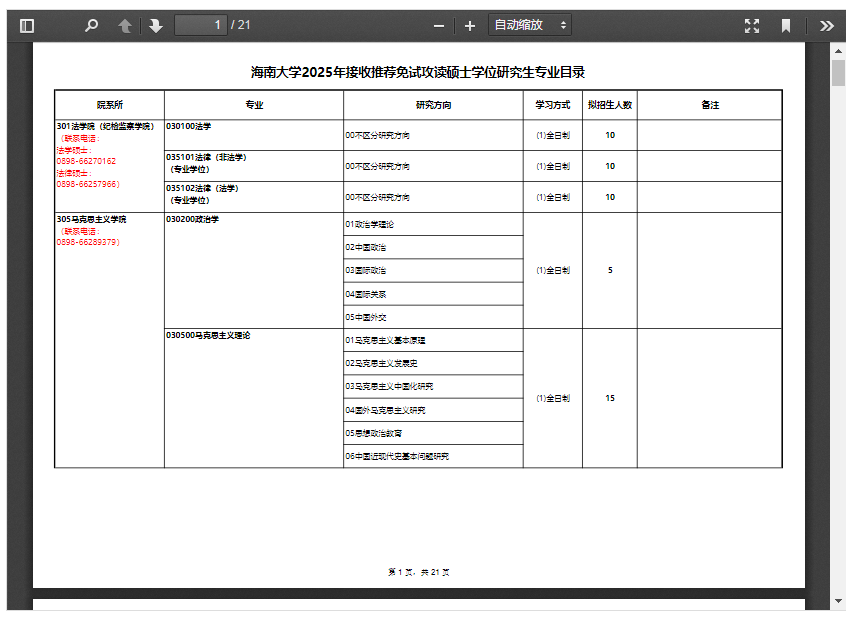Screen dimensions: 857x620
Task: Click the 研究方向 column header
Action: tap(433, 105)
